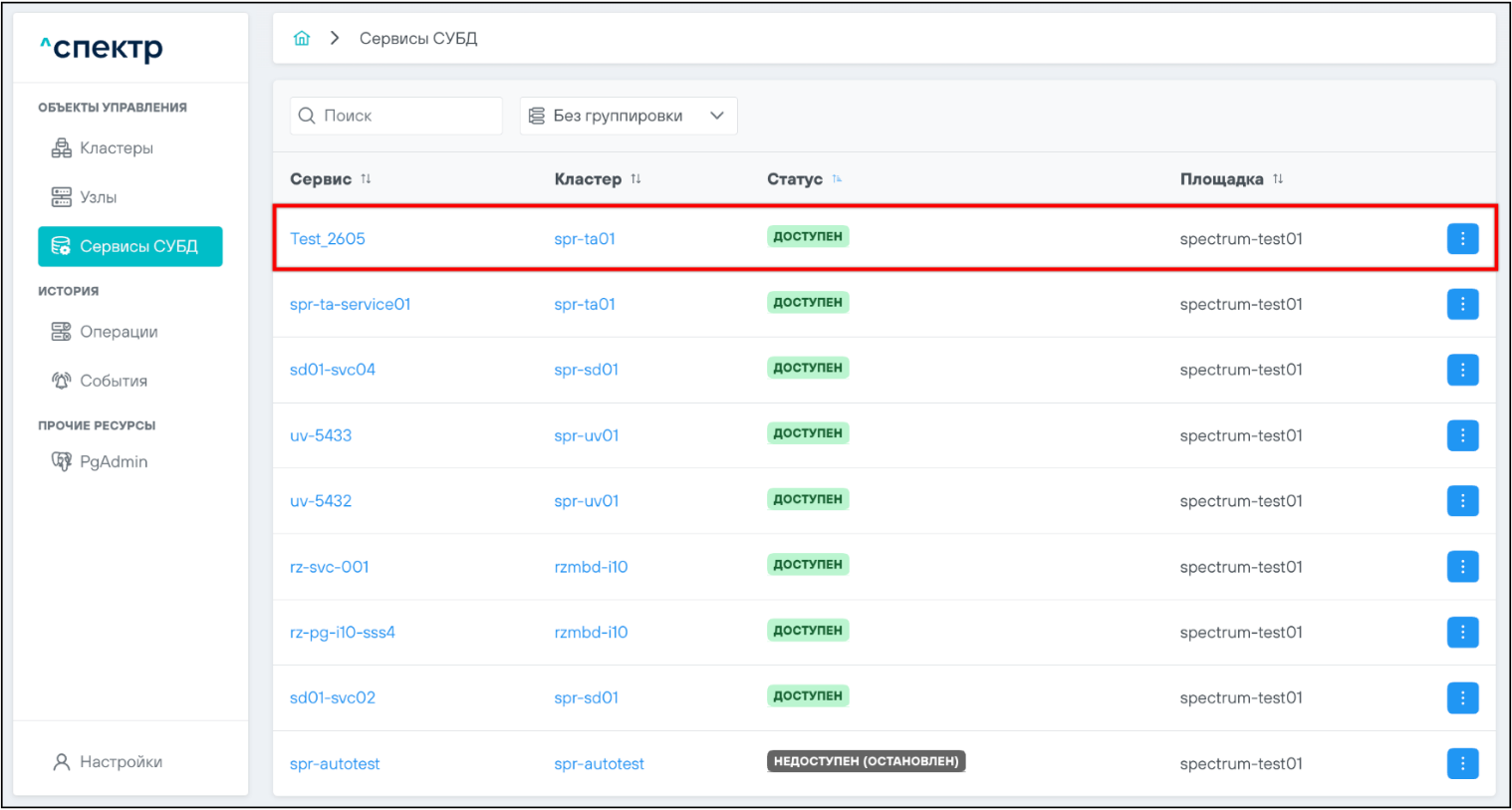Sort table by Сервис column
Viewport: 1512px width, 810px height.
[x=366, y=179]
